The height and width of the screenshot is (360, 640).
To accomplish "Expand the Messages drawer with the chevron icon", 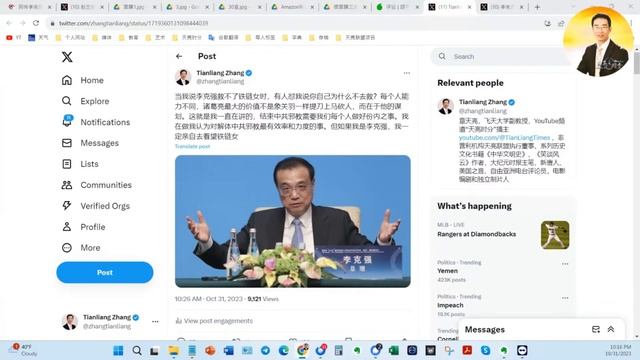I will [611, 329].
